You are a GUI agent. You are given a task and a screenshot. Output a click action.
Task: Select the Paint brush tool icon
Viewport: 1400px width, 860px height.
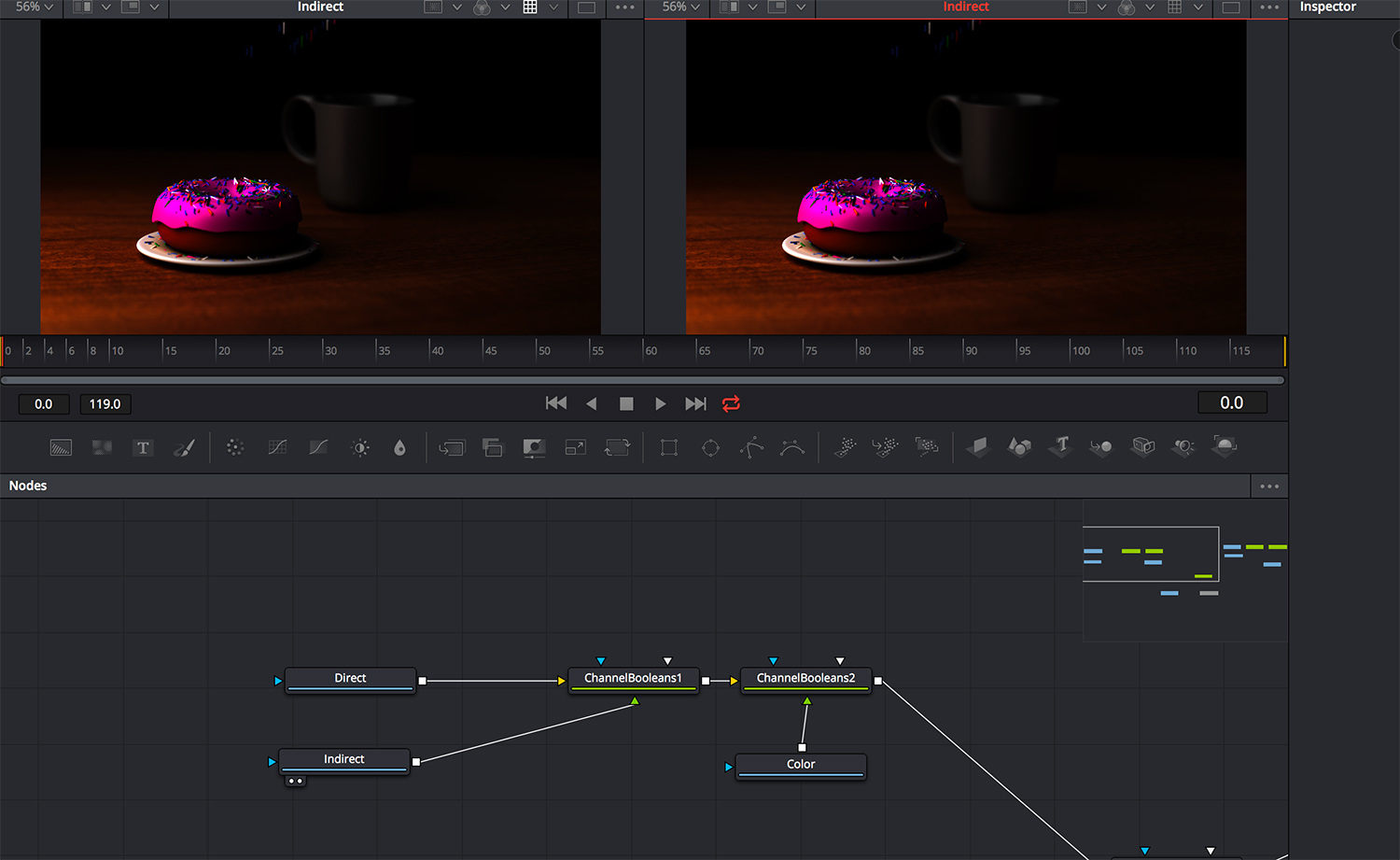[184, 448]
